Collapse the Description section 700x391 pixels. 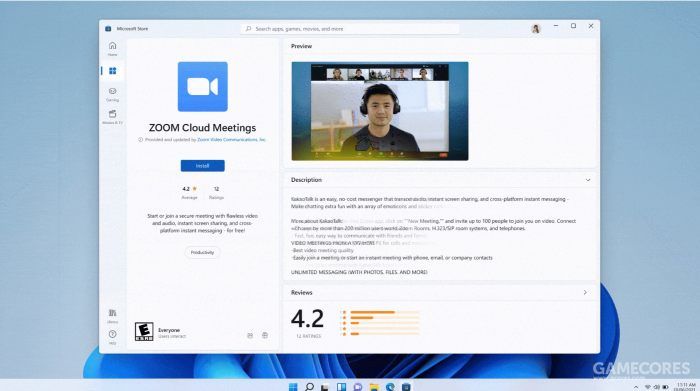(x=588, y=180)
